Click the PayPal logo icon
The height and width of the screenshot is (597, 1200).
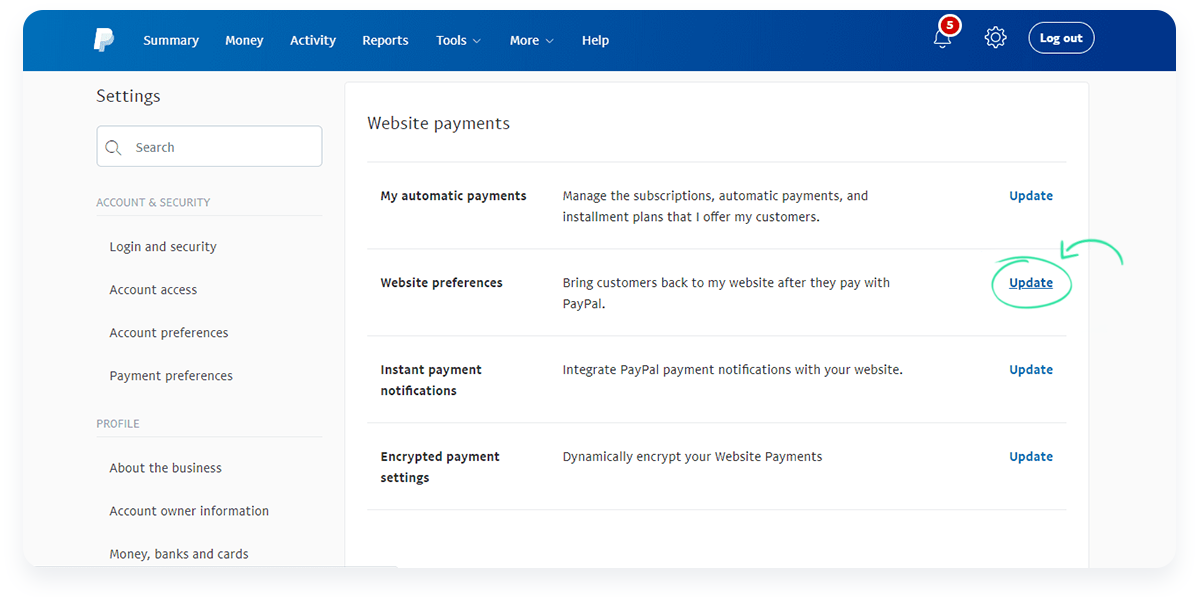click(104, 40)
